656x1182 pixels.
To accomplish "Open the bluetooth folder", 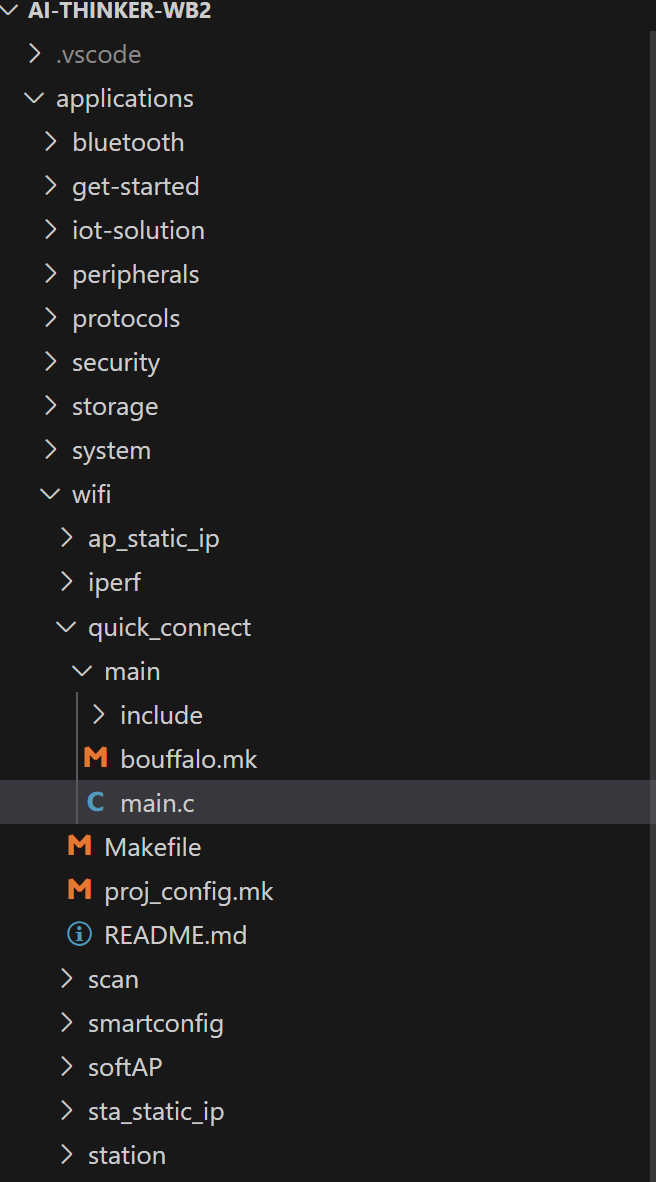I will [128, 142].
